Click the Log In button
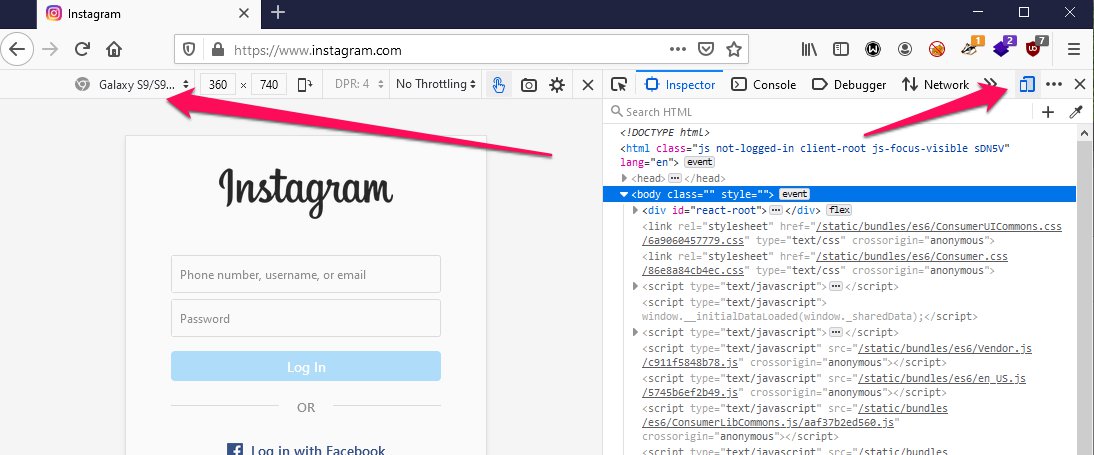The height and width of the screenshot is (455, 1094). tap(306, 367)
